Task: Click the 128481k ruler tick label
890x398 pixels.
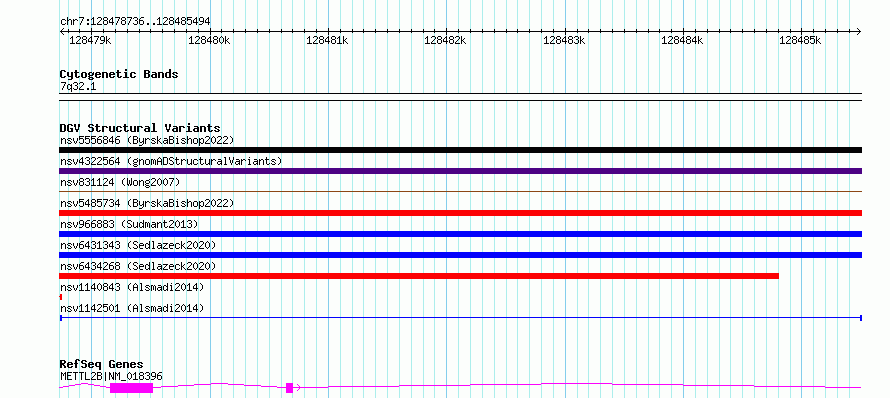Action: click(x=327, y=40)
